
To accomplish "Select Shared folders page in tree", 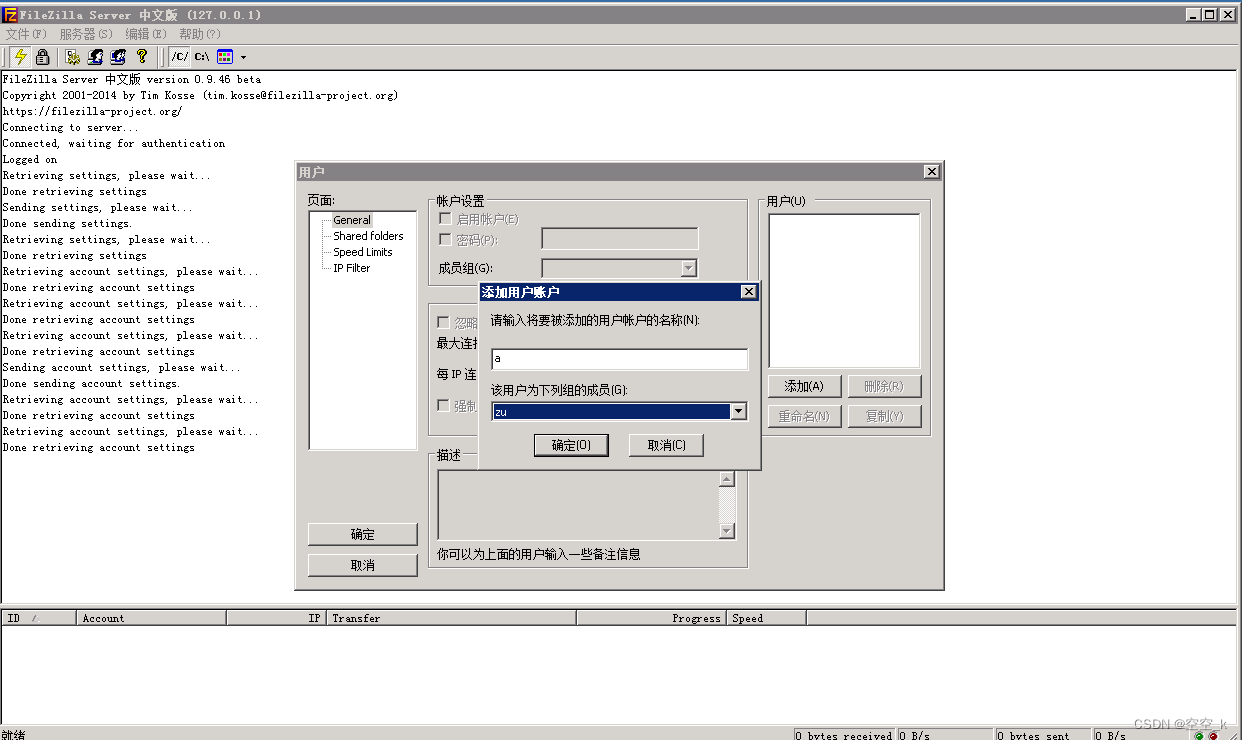I will (x=368, y=236).
